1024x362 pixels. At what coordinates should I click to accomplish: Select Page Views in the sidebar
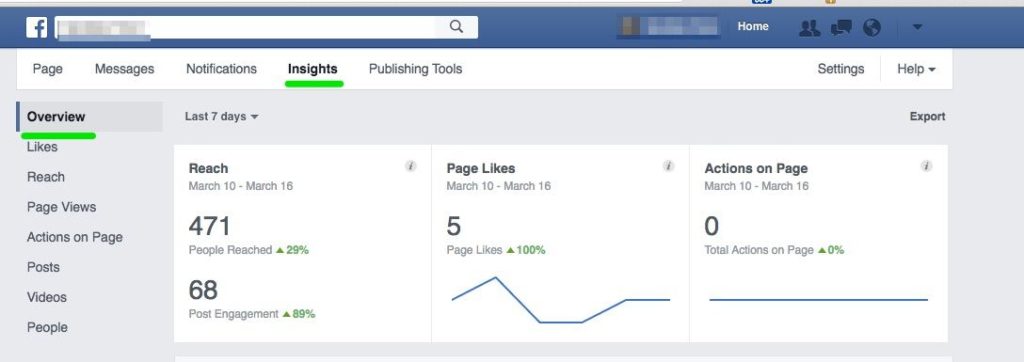click(x=61, y=207)
